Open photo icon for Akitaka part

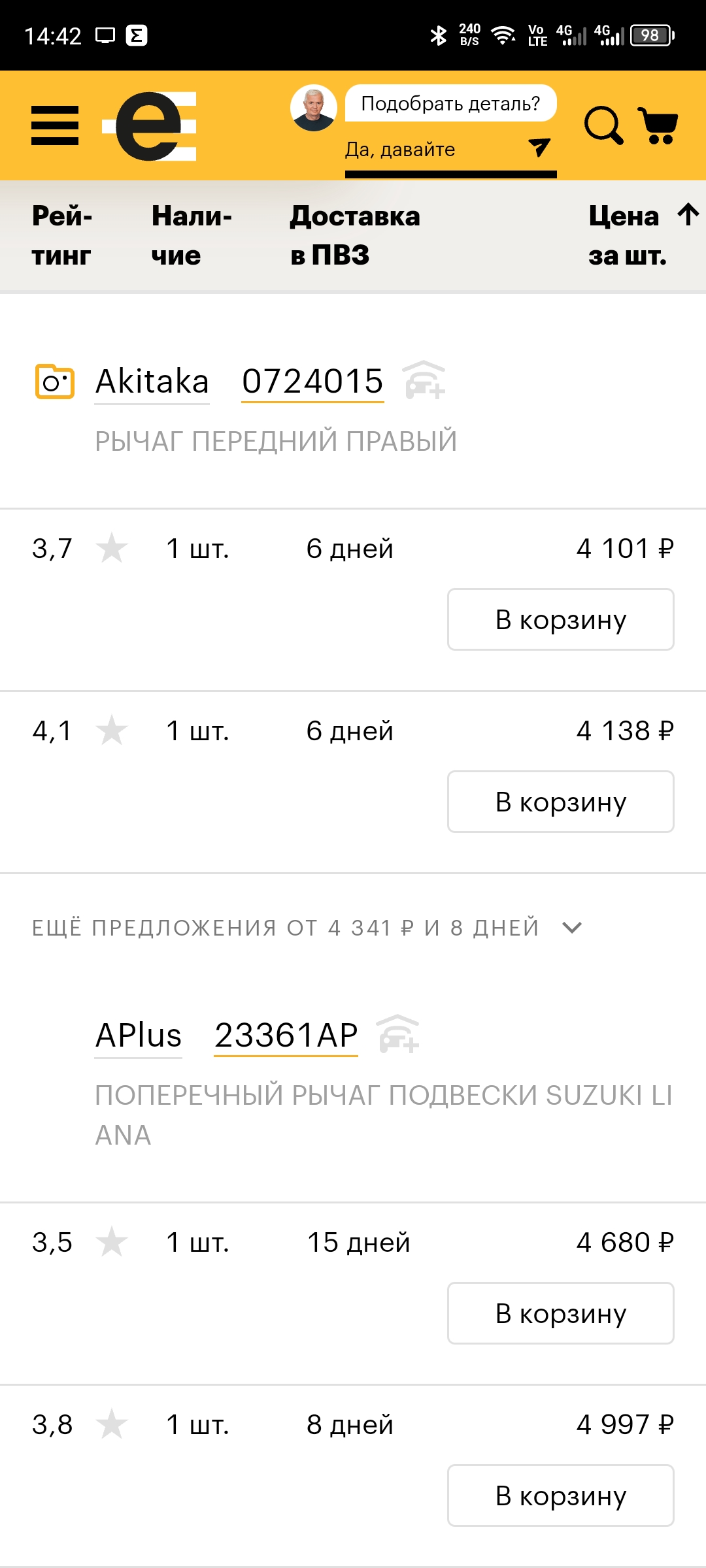tap(54, 382)
